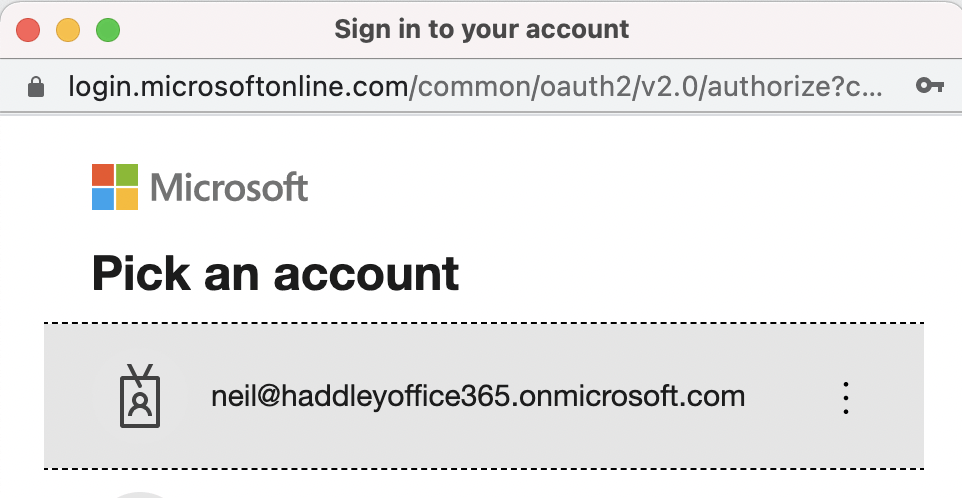Open the three-dot account options menu

click(x=846, y=397)
